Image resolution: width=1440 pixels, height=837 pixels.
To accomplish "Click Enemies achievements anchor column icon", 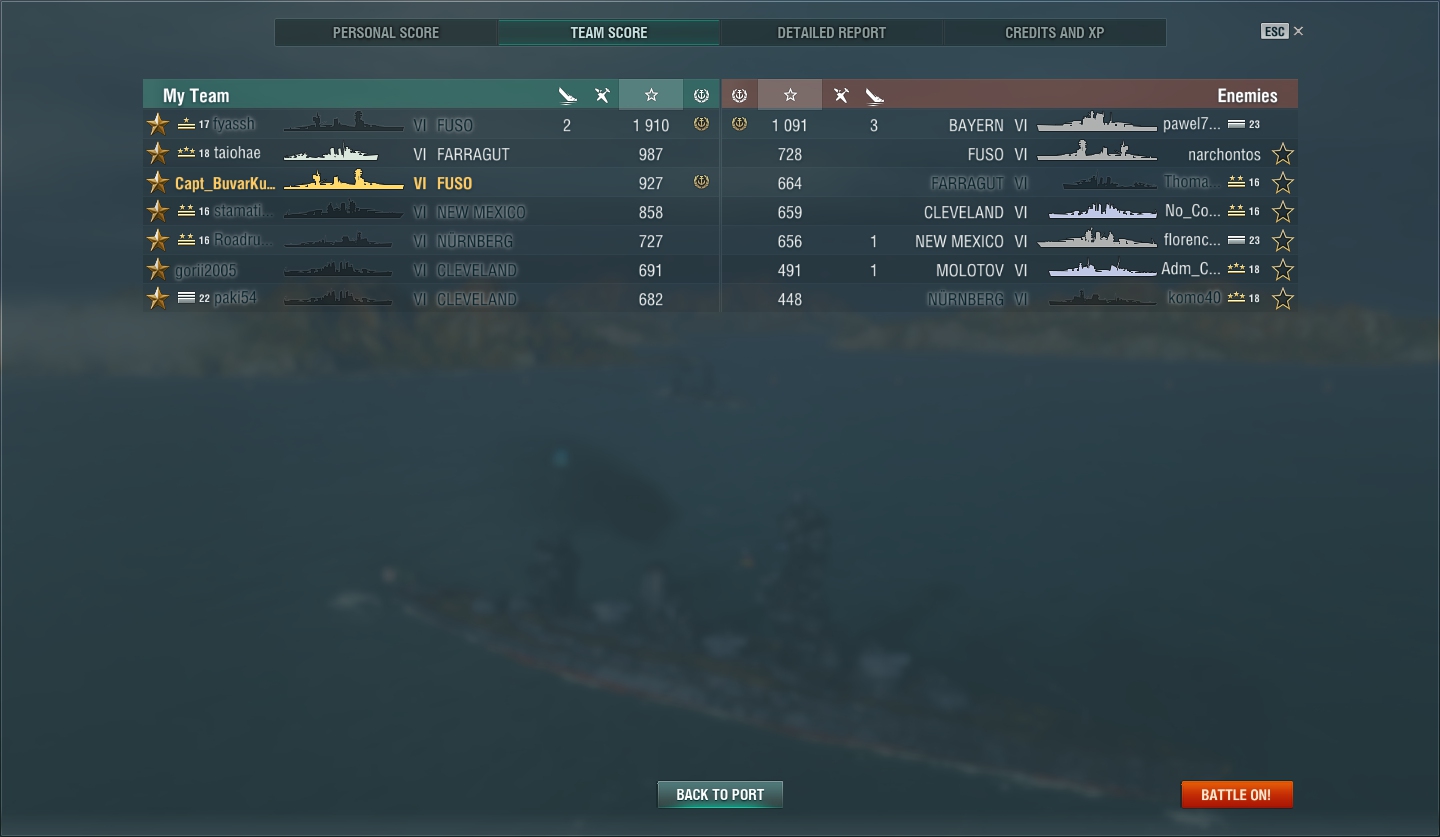I will pyautogui.click(x=739, y=96).
